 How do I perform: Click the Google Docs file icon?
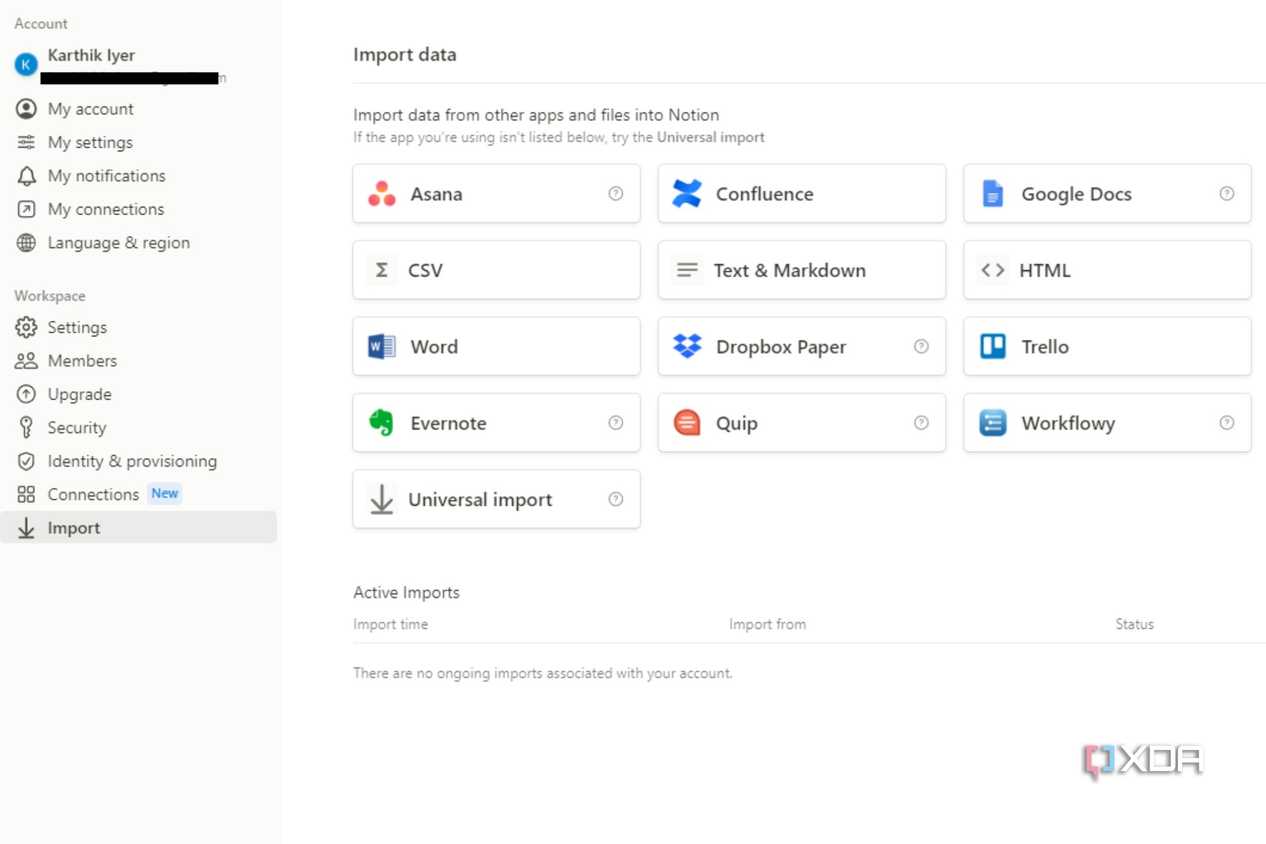(992, 194)
